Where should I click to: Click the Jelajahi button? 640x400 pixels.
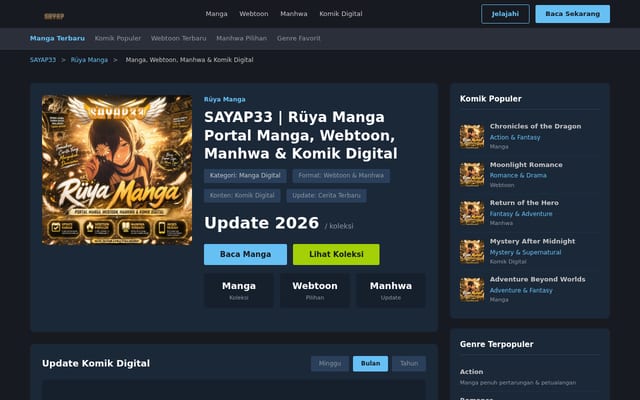pos(505,14)
